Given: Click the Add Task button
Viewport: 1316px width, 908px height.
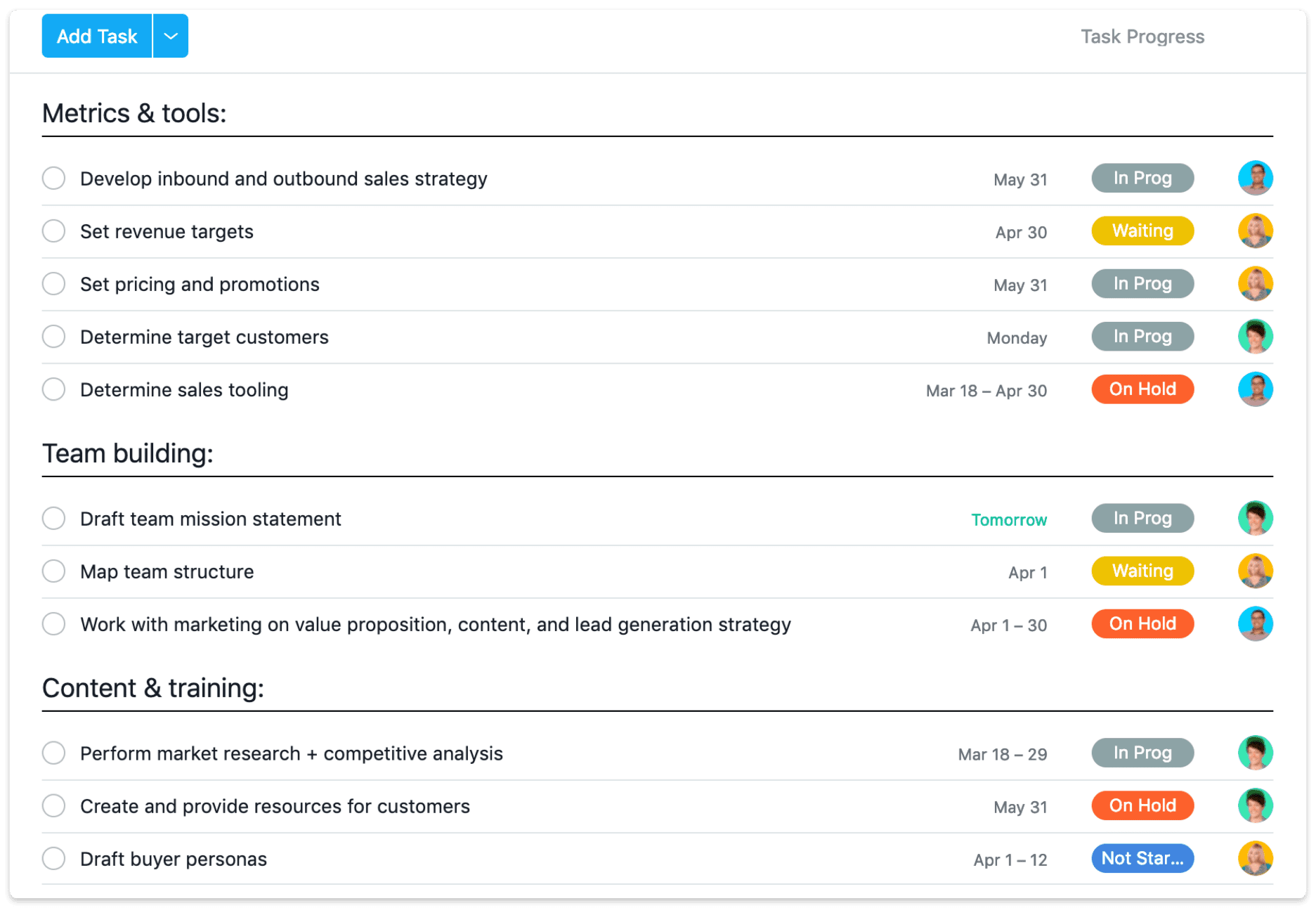Looking at the screenshot, I should (x=96, y=36).
